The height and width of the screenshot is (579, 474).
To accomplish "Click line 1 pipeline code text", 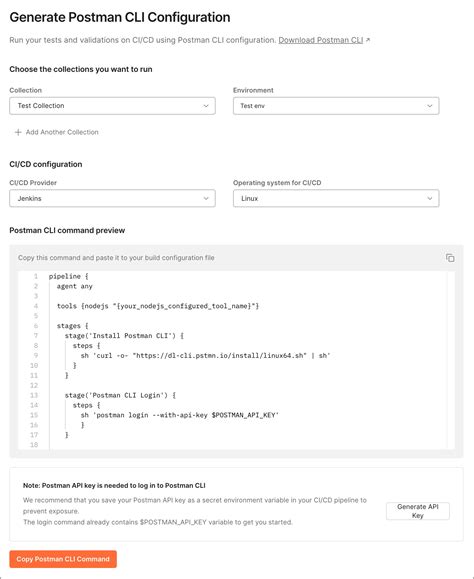I will point(69,276).
